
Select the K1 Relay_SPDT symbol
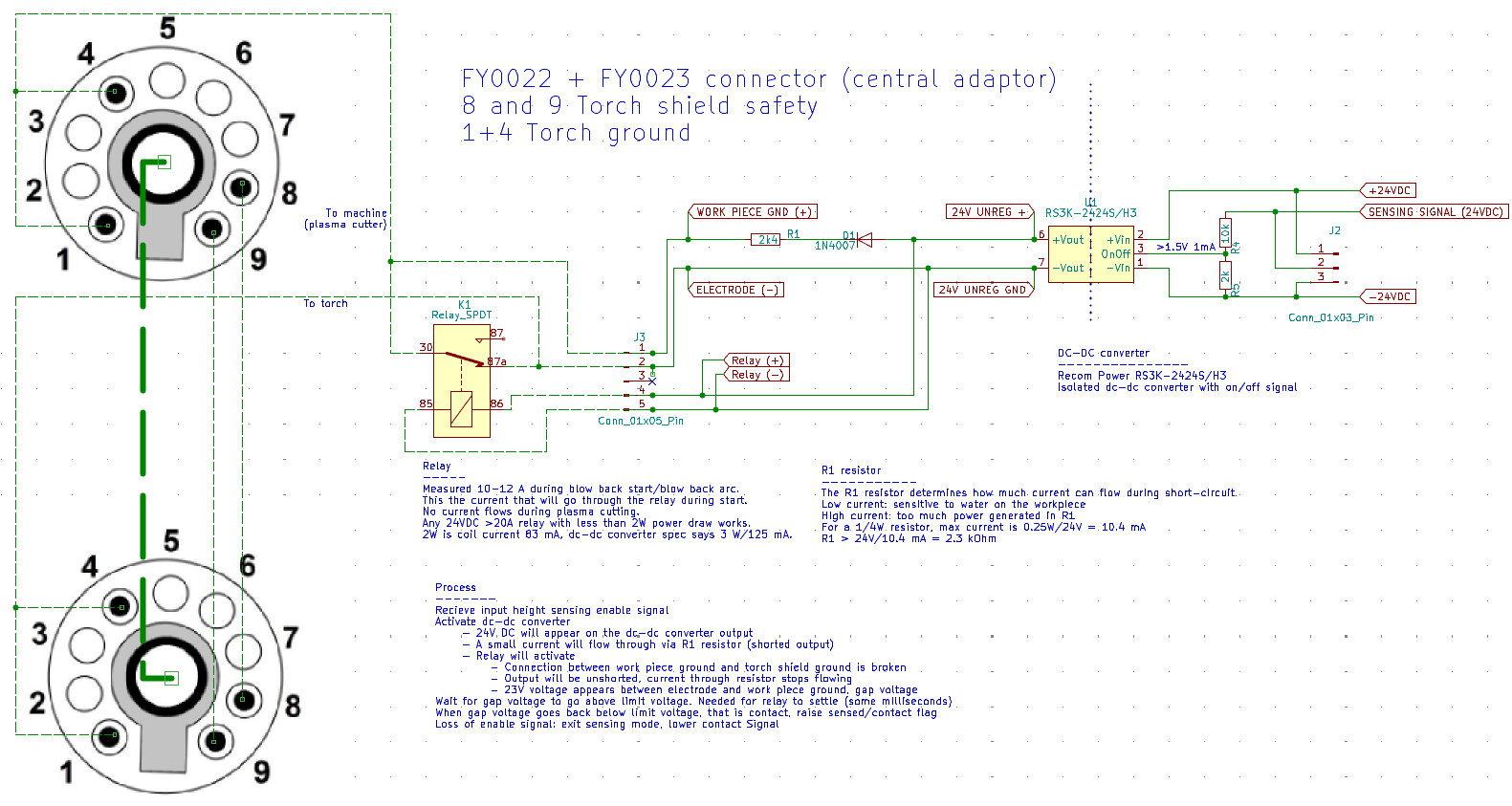(462, 382)
